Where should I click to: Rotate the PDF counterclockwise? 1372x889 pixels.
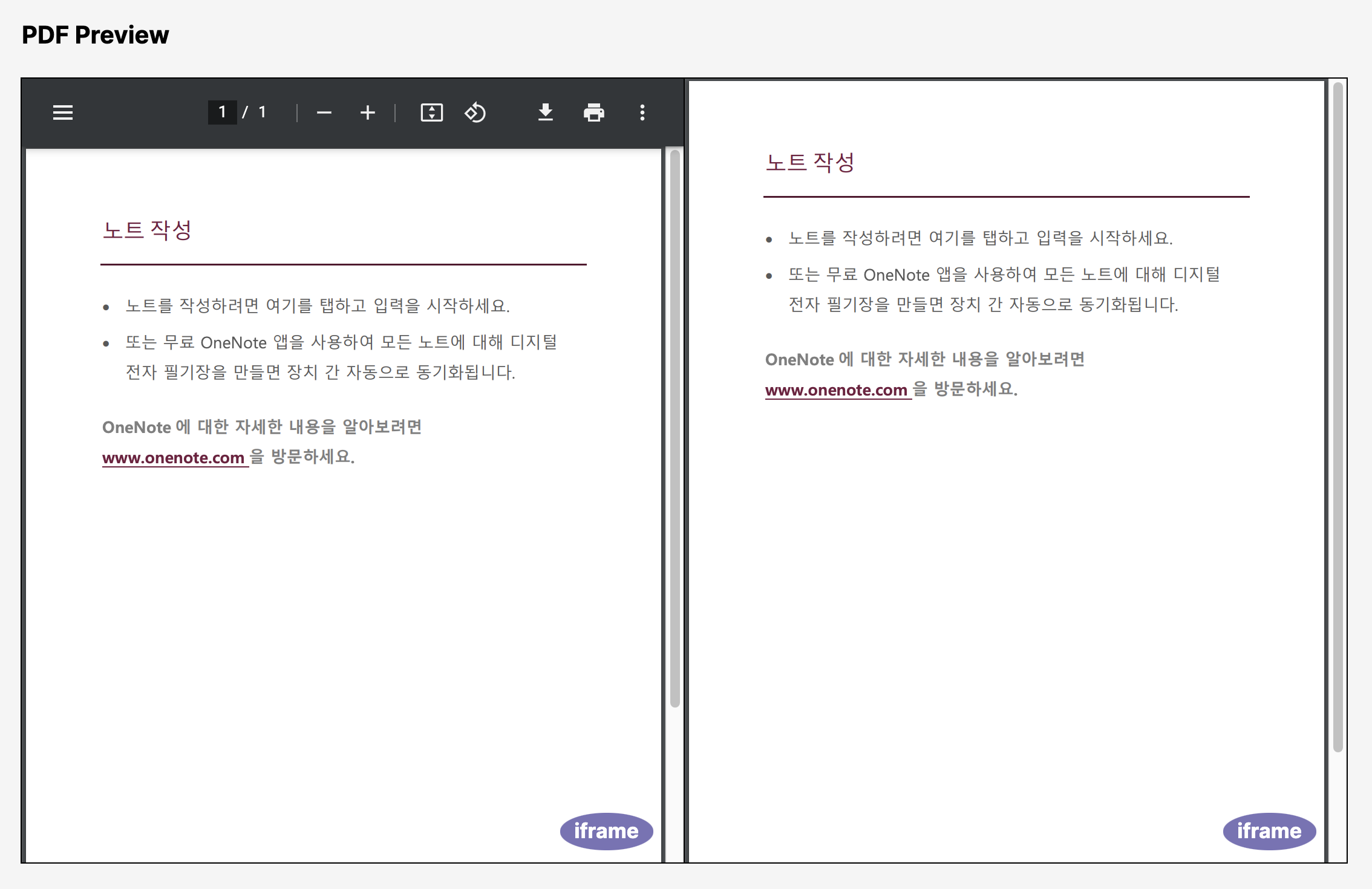[x=475, y=112]
